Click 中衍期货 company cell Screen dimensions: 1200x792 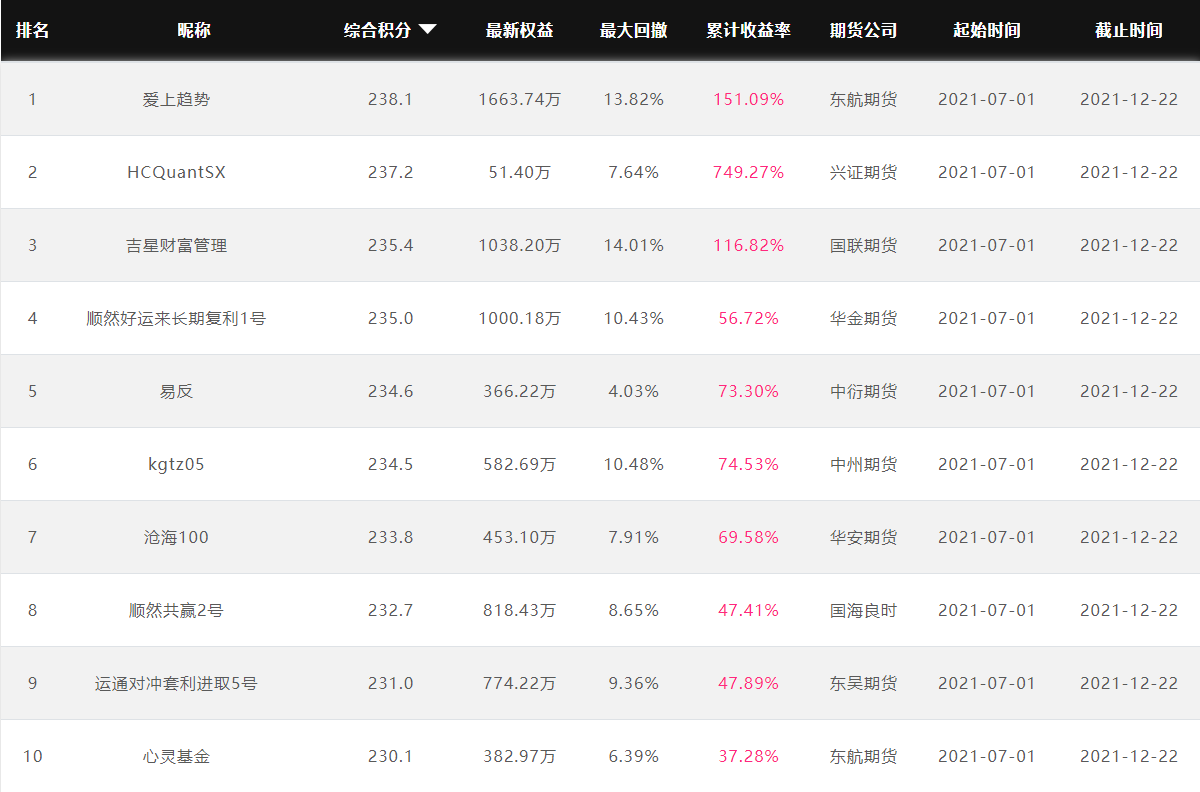863,391
